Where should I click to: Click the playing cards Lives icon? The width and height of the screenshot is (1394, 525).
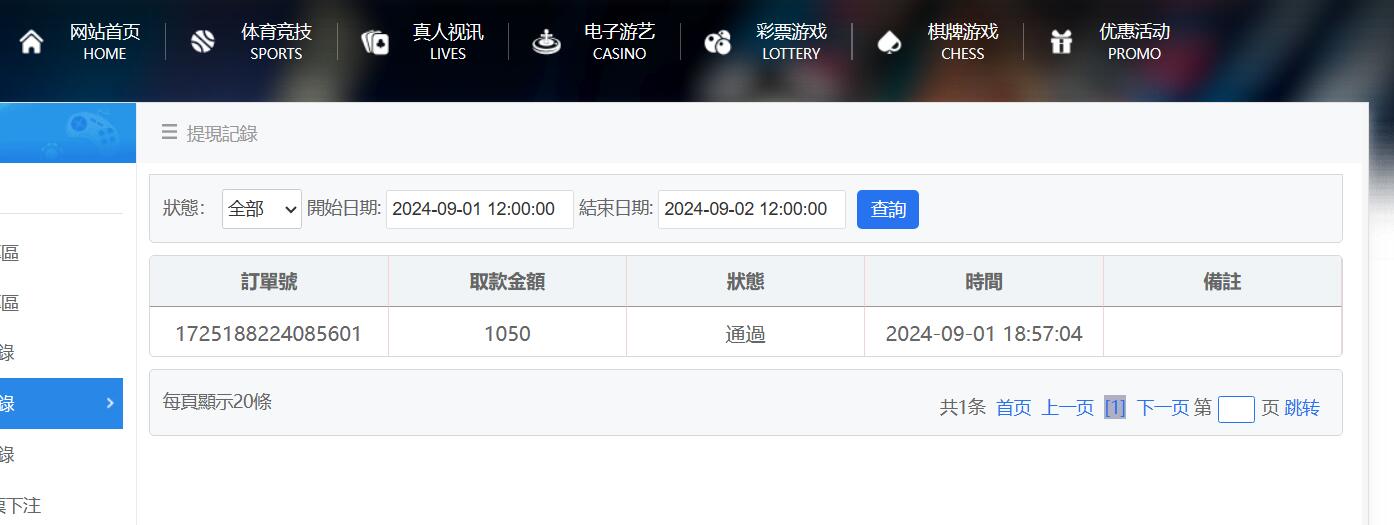tap(375, 42)
